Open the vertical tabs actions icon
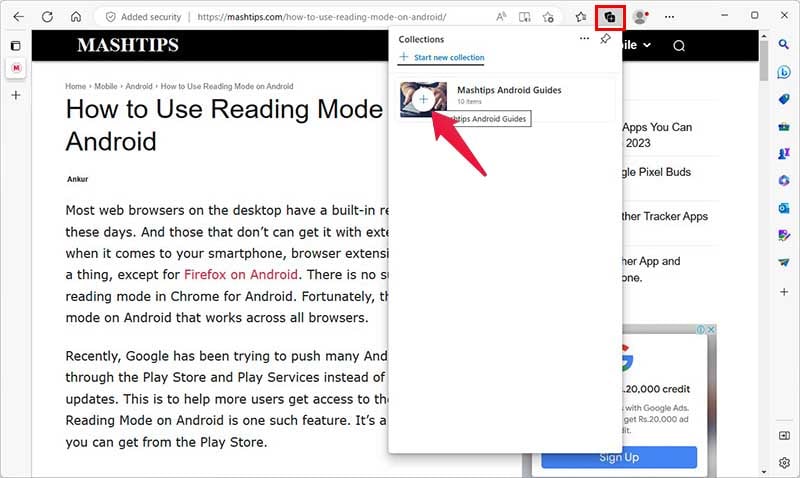 [16, 46]
